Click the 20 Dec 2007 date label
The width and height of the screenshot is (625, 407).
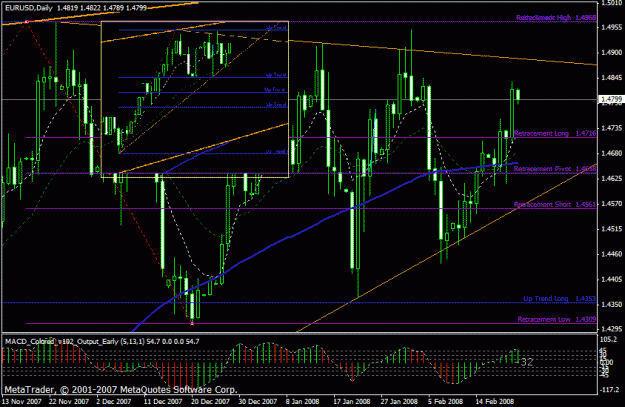click(x=210, y=401)
